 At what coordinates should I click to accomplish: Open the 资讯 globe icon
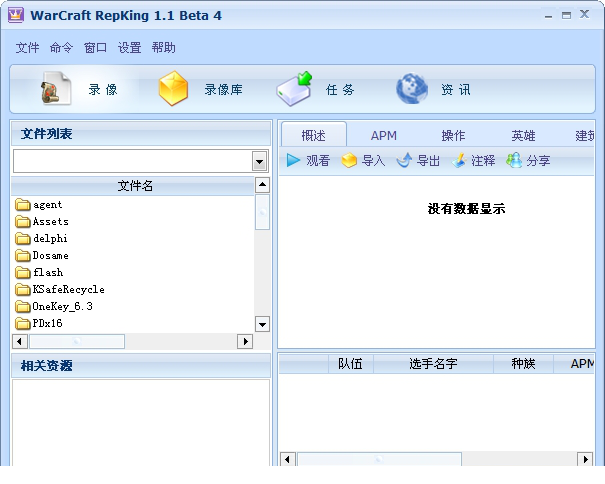point(412,89)
